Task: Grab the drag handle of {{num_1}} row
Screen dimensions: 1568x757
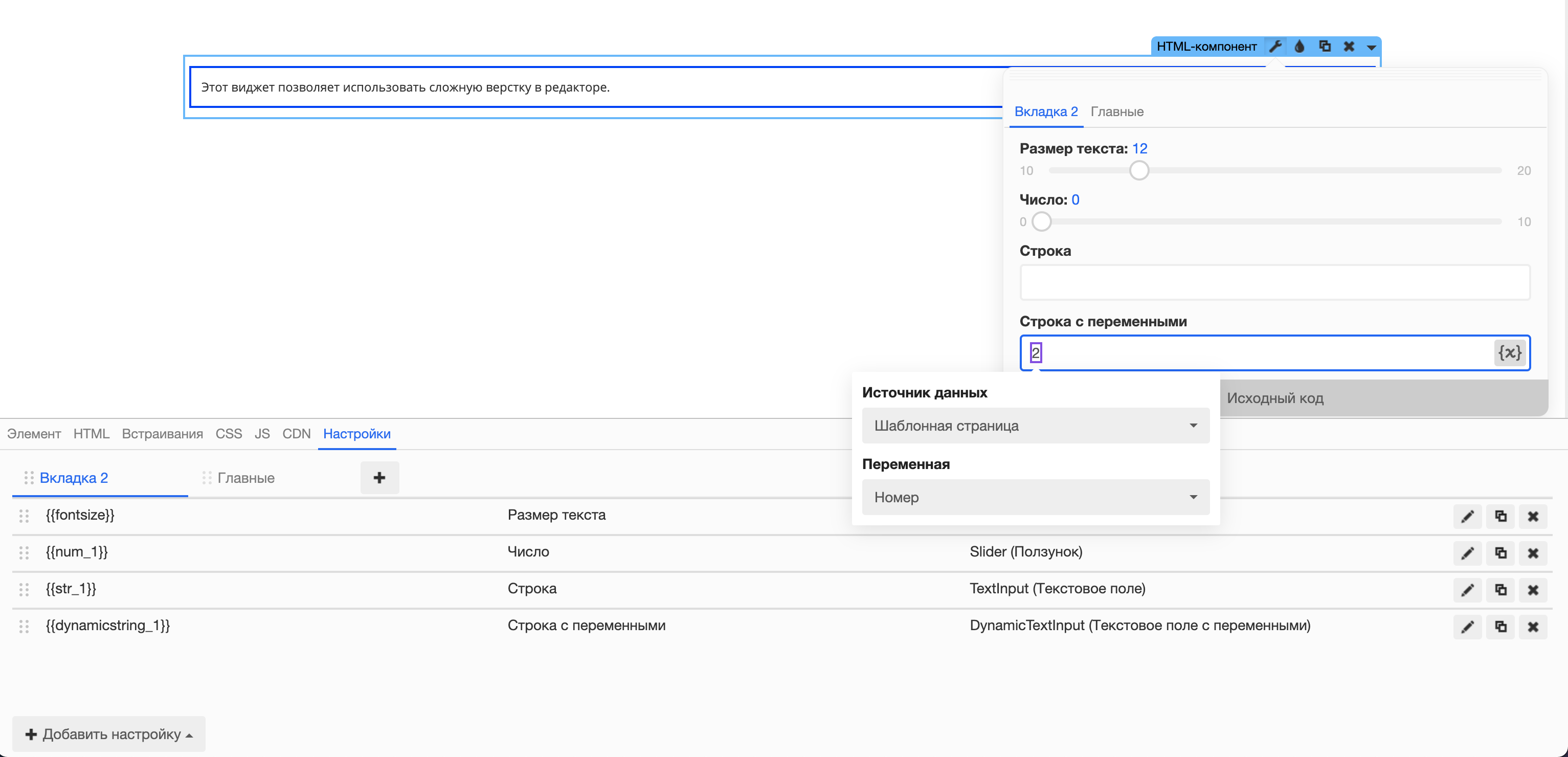Action: tap(24, 552)
